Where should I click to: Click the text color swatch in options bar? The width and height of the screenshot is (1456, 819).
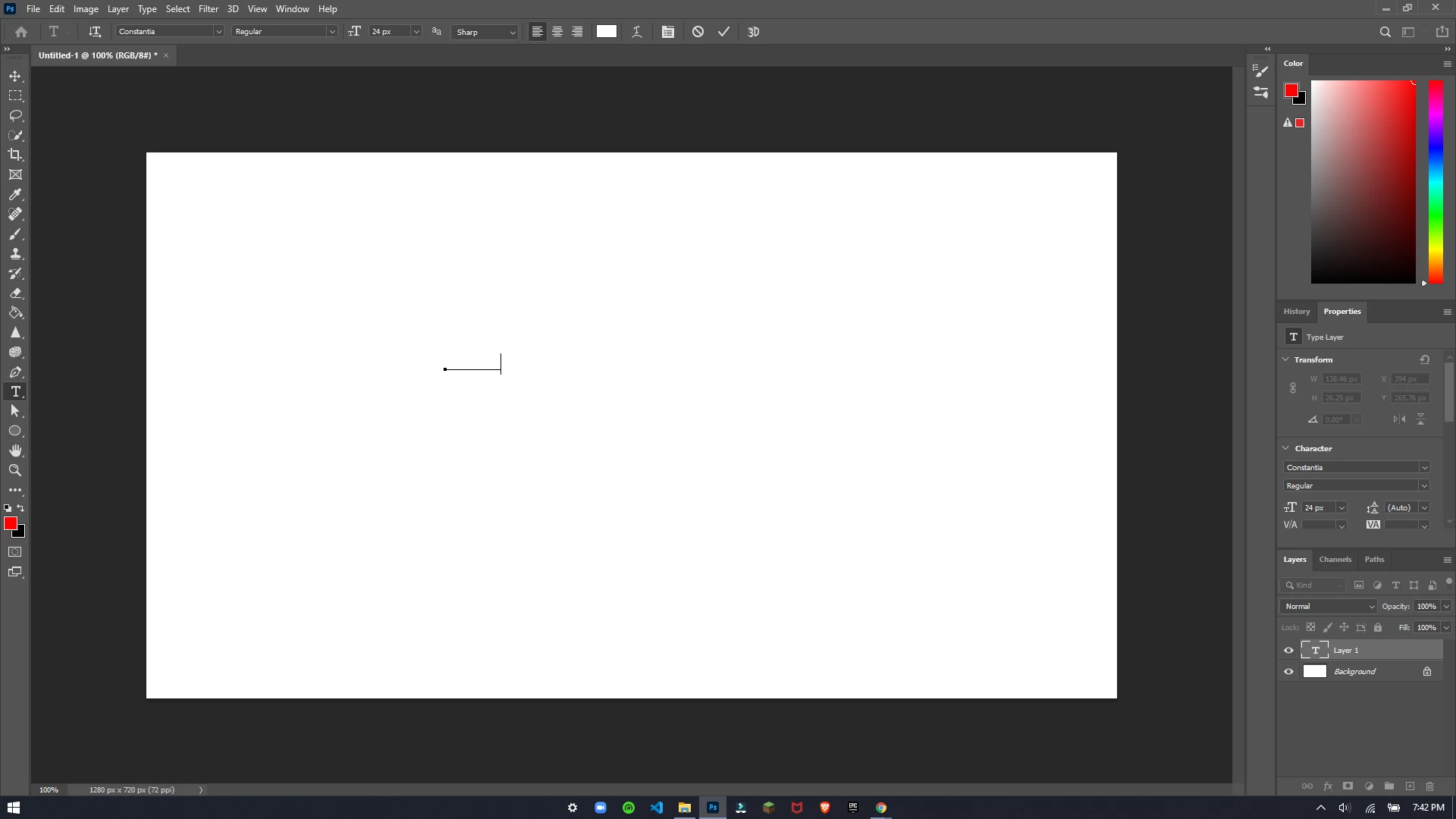point(606,32)
